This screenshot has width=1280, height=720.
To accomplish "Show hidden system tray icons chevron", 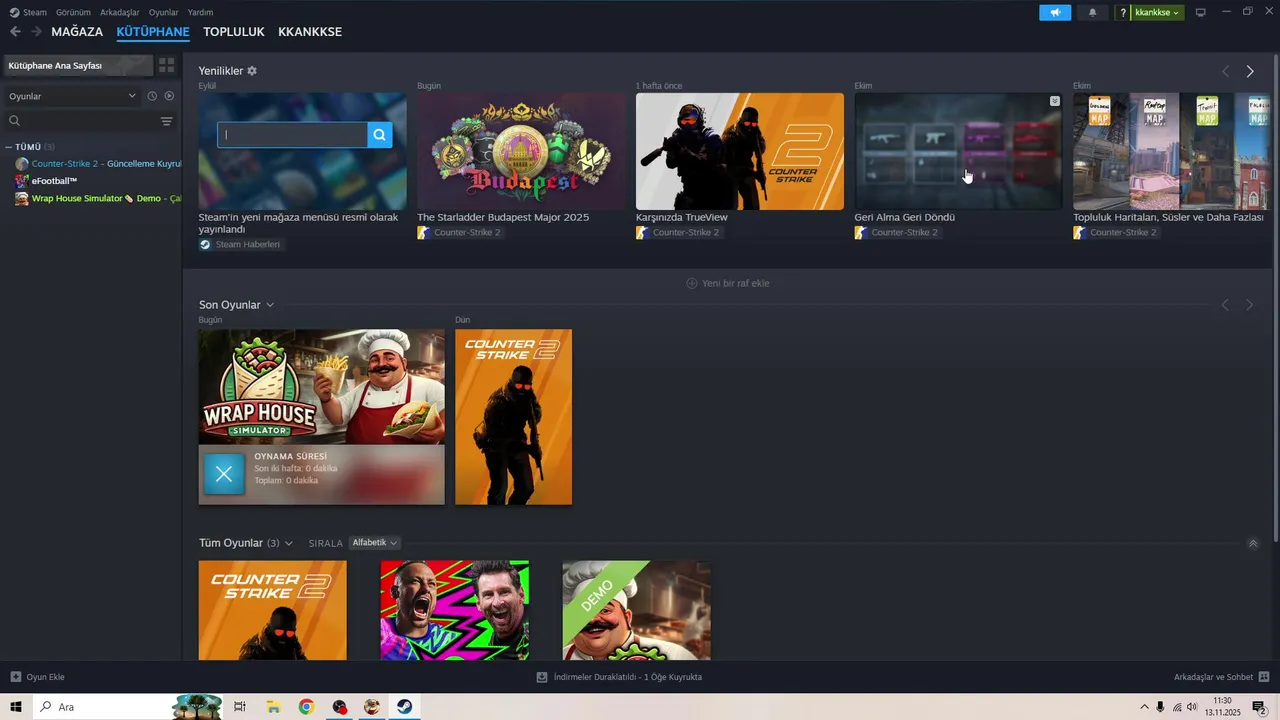I will (x=1143, y=707).
